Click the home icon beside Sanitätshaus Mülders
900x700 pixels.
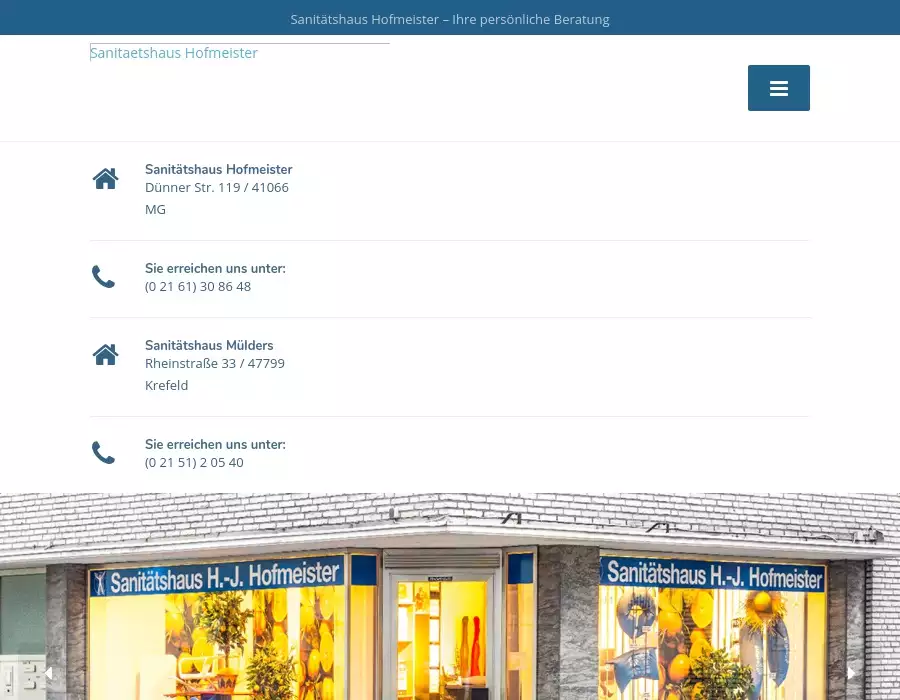point(105,355)
